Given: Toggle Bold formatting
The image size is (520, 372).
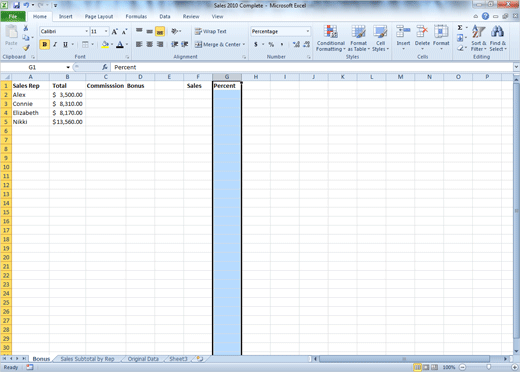Looking at the screenshot, I should 44,44.
